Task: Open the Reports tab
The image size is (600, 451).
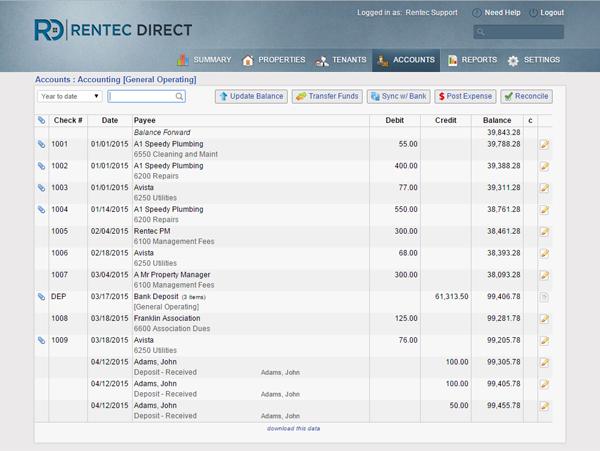Action: [472, 60]
